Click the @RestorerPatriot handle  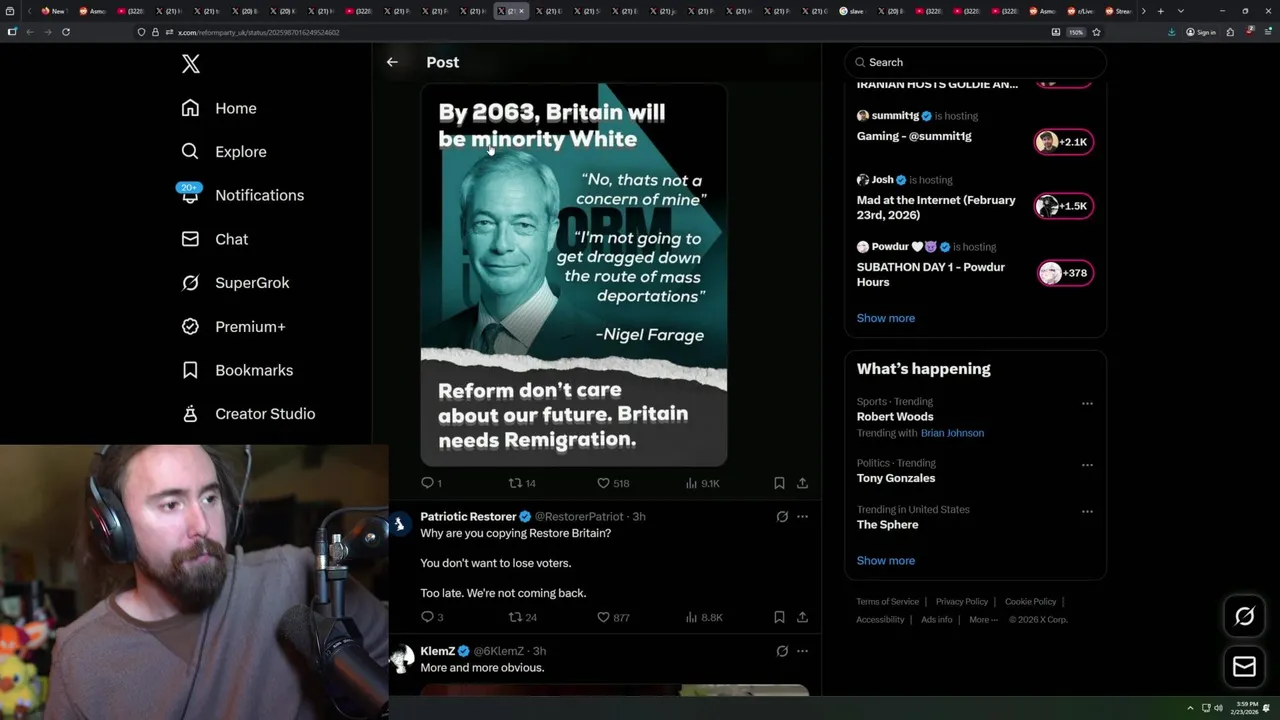click(x=579, y=517)
